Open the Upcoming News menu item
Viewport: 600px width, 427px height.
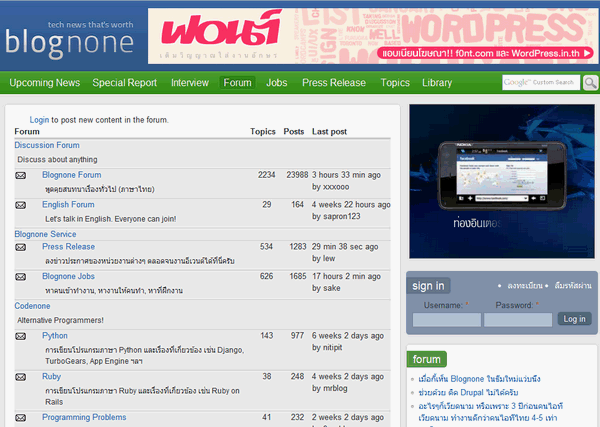[x=45, y=83]
